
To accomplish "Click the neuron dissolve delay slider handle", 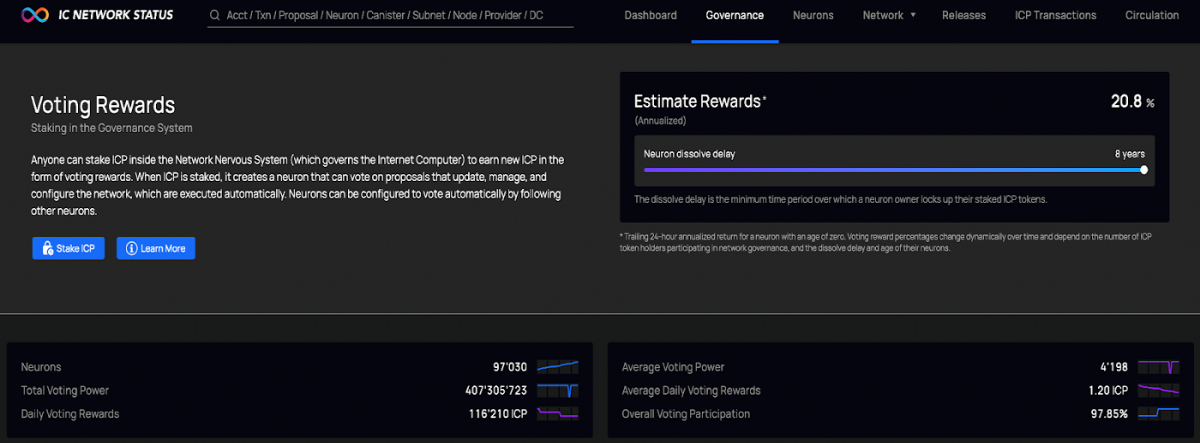I will coord(1144,170).
